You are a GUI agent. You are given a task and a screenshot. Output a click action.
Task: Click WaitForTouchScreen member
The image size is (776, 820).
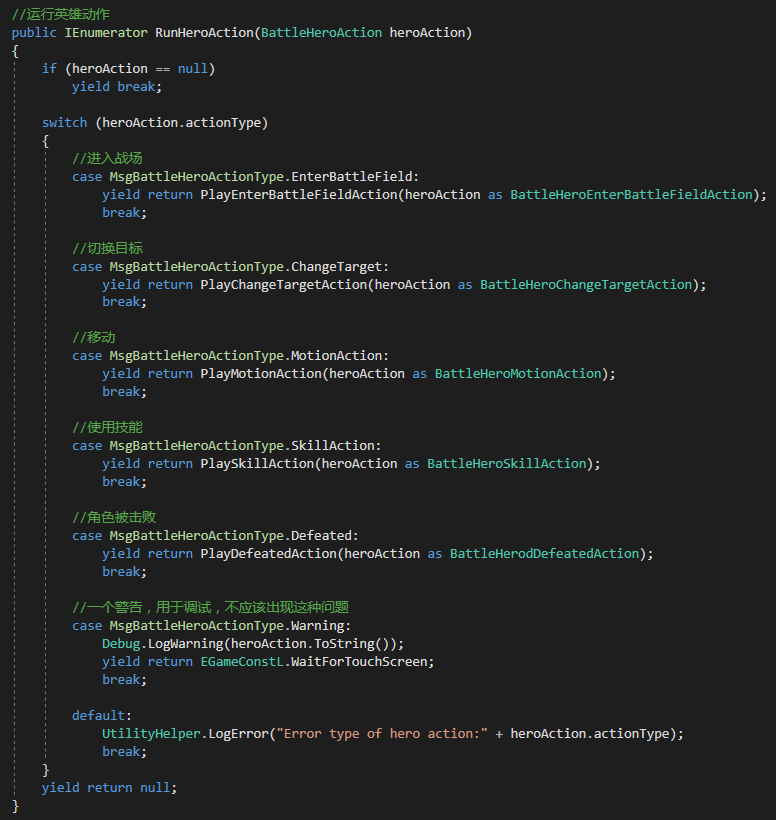coord(359,662)
